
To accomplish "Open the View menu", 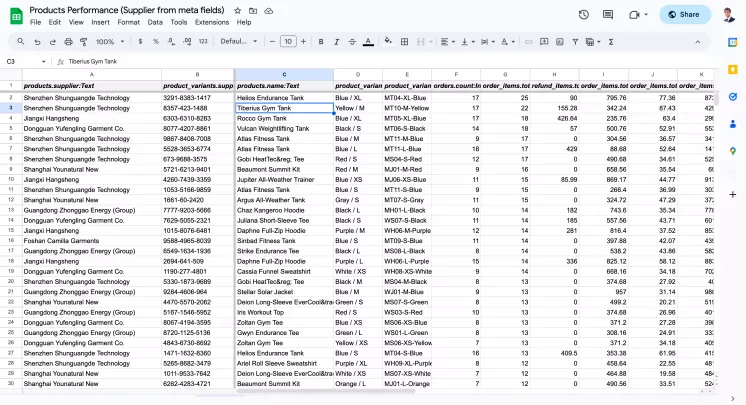I will coord(76,22).
